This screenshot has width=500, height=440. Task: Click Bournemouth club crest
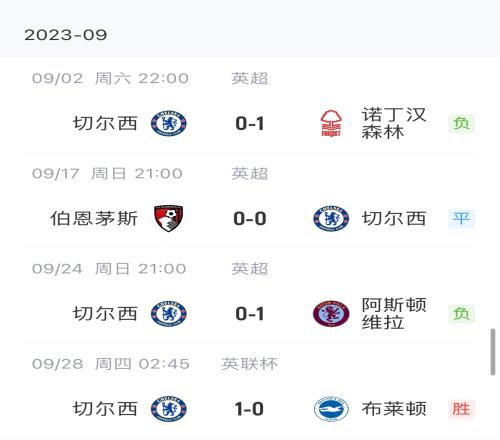(169, 218)
